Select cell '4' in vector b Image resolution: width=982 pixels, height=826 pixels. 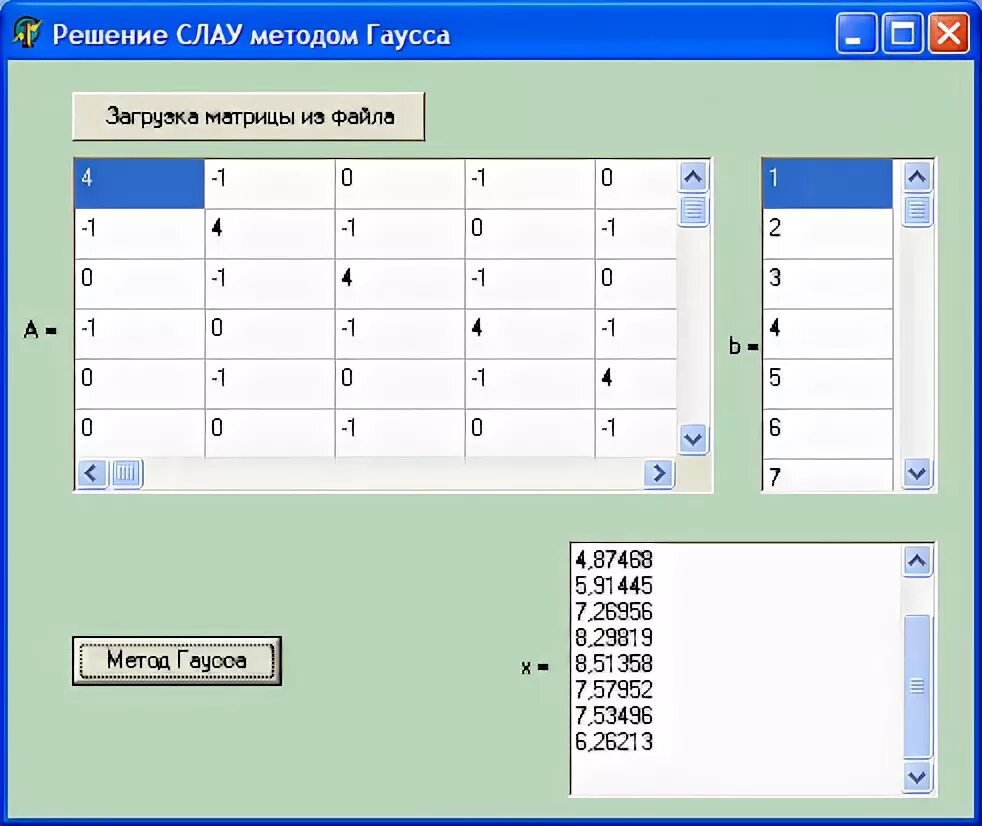click(x=827, y=334)
